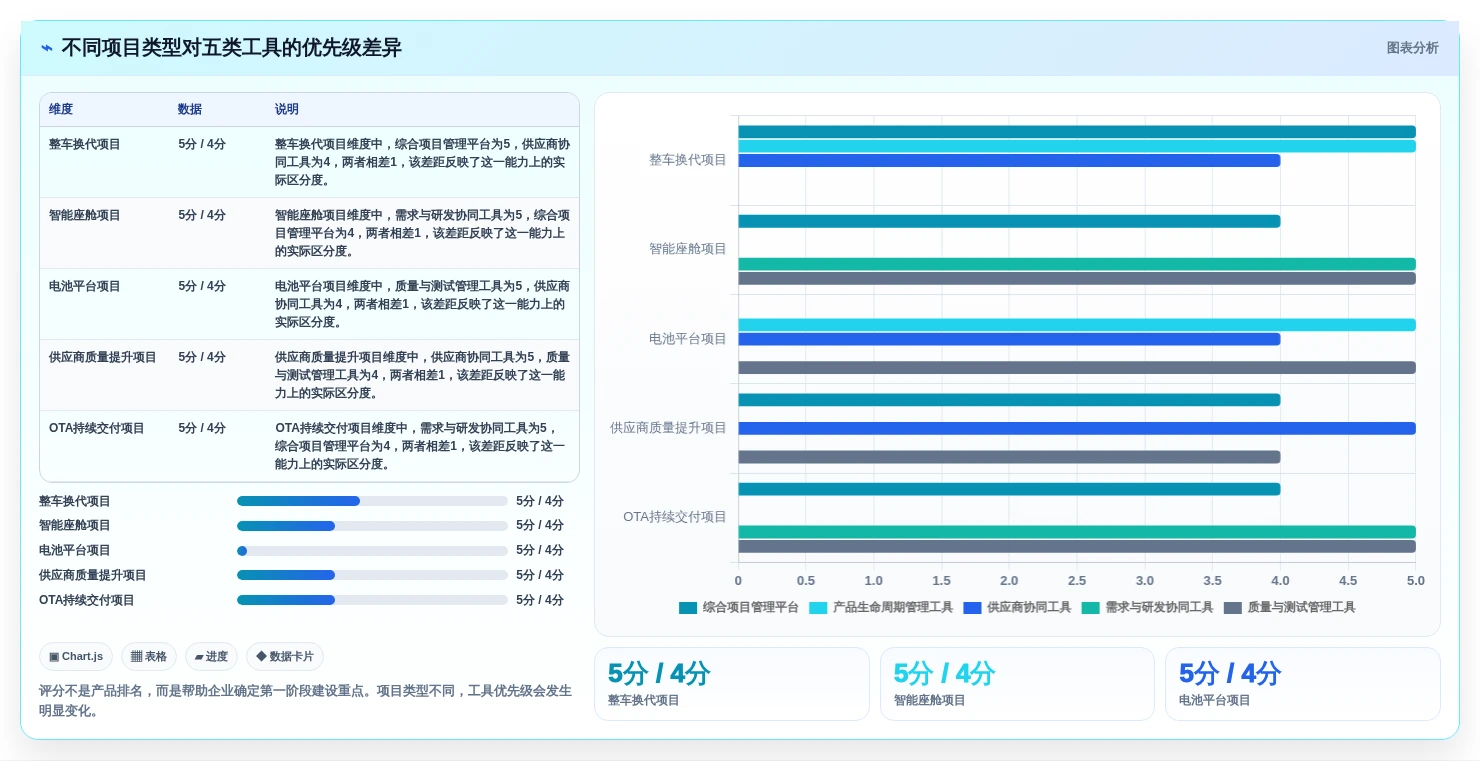Click 整车换代项目 progress bar
The width and height of the screenshot is (1480, 761).
(372, 501)
